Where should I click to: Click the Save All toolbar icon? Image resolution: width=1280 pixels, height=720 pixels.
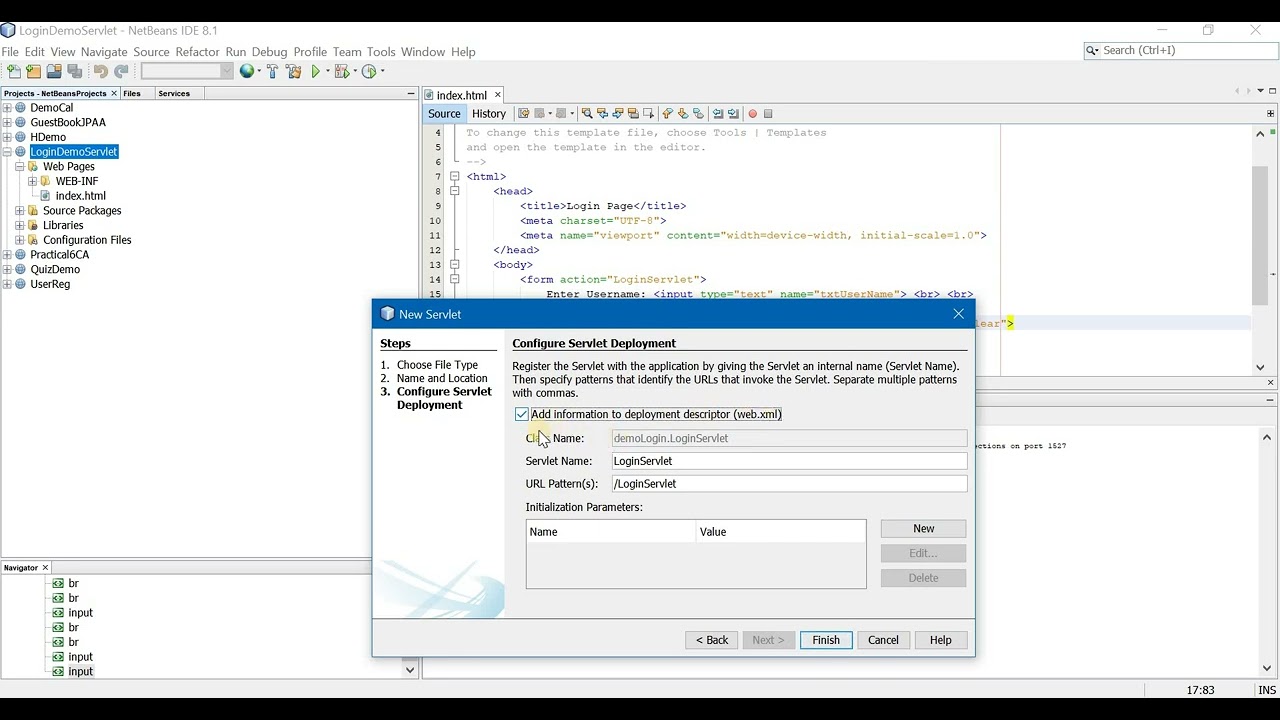click(75, 71)
